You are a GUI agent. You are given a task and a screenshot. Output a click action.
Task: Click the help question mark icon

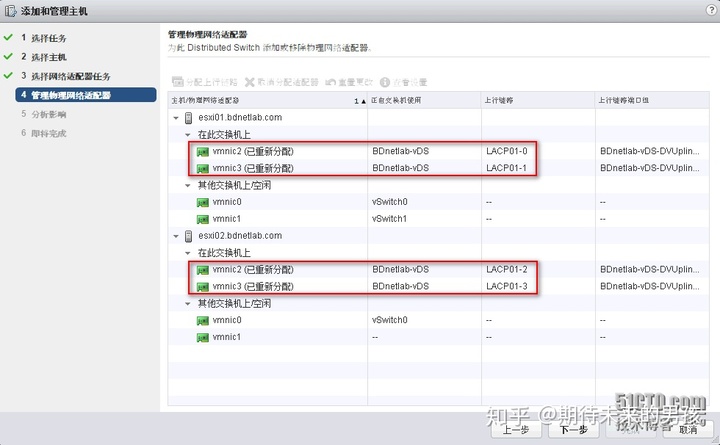coord(711,11)
